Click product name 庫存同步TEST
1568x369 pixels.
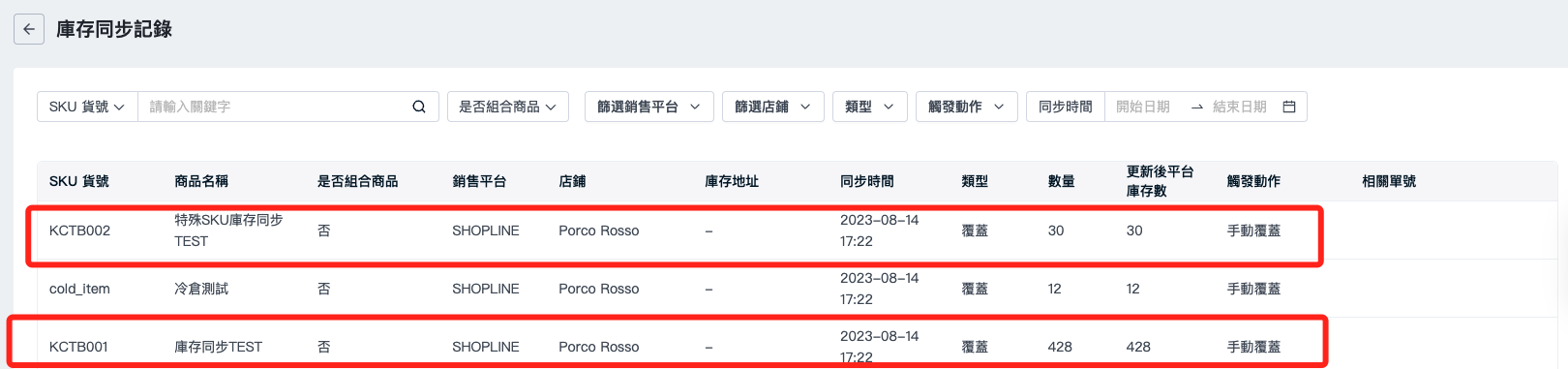(218, 347)
